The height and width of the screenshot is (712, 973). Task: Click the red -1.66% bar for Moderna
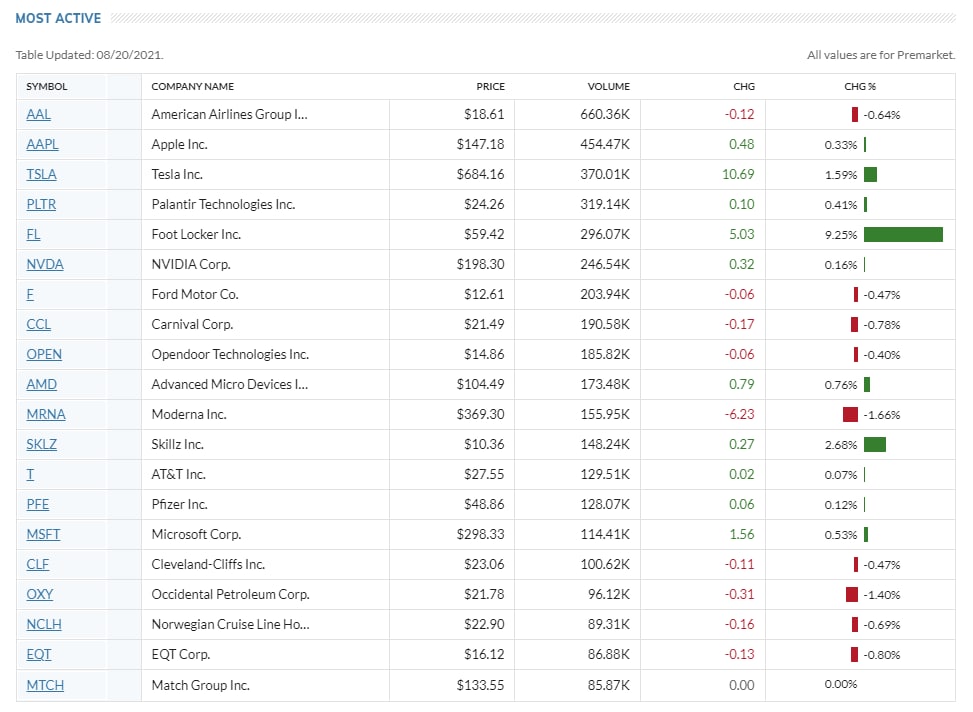(x=850, y=414)
